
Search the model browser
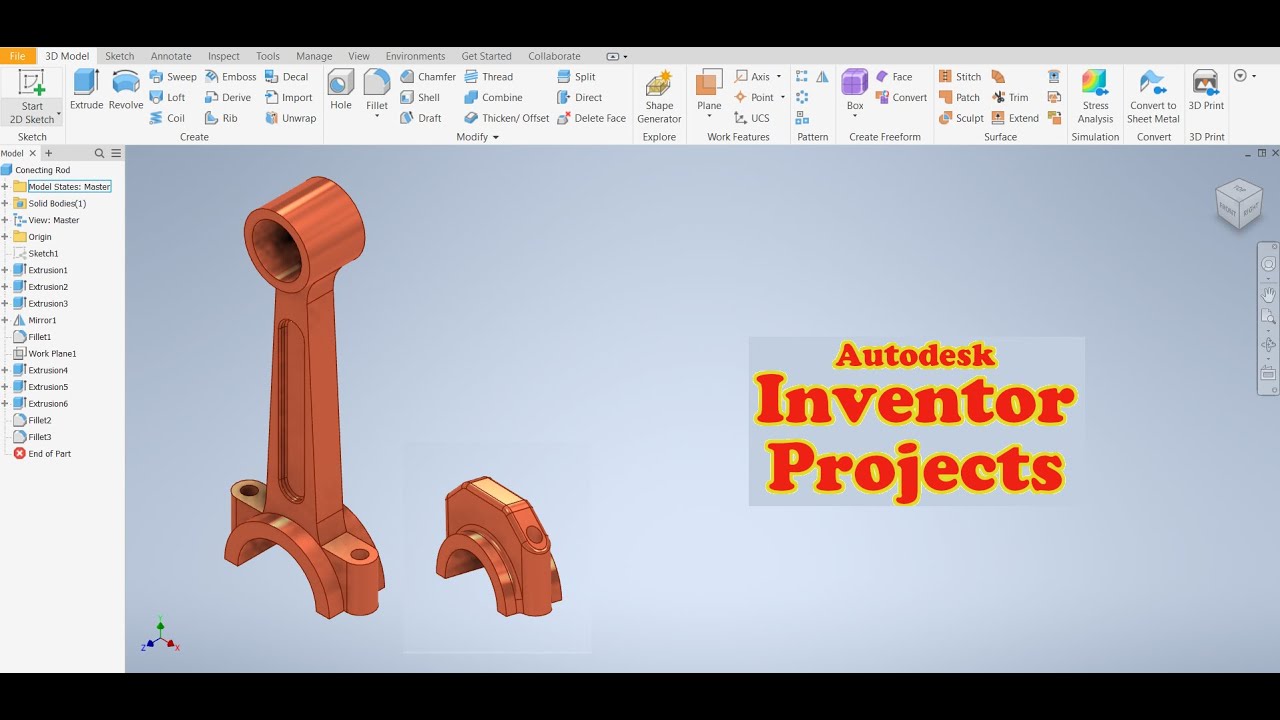99,153
